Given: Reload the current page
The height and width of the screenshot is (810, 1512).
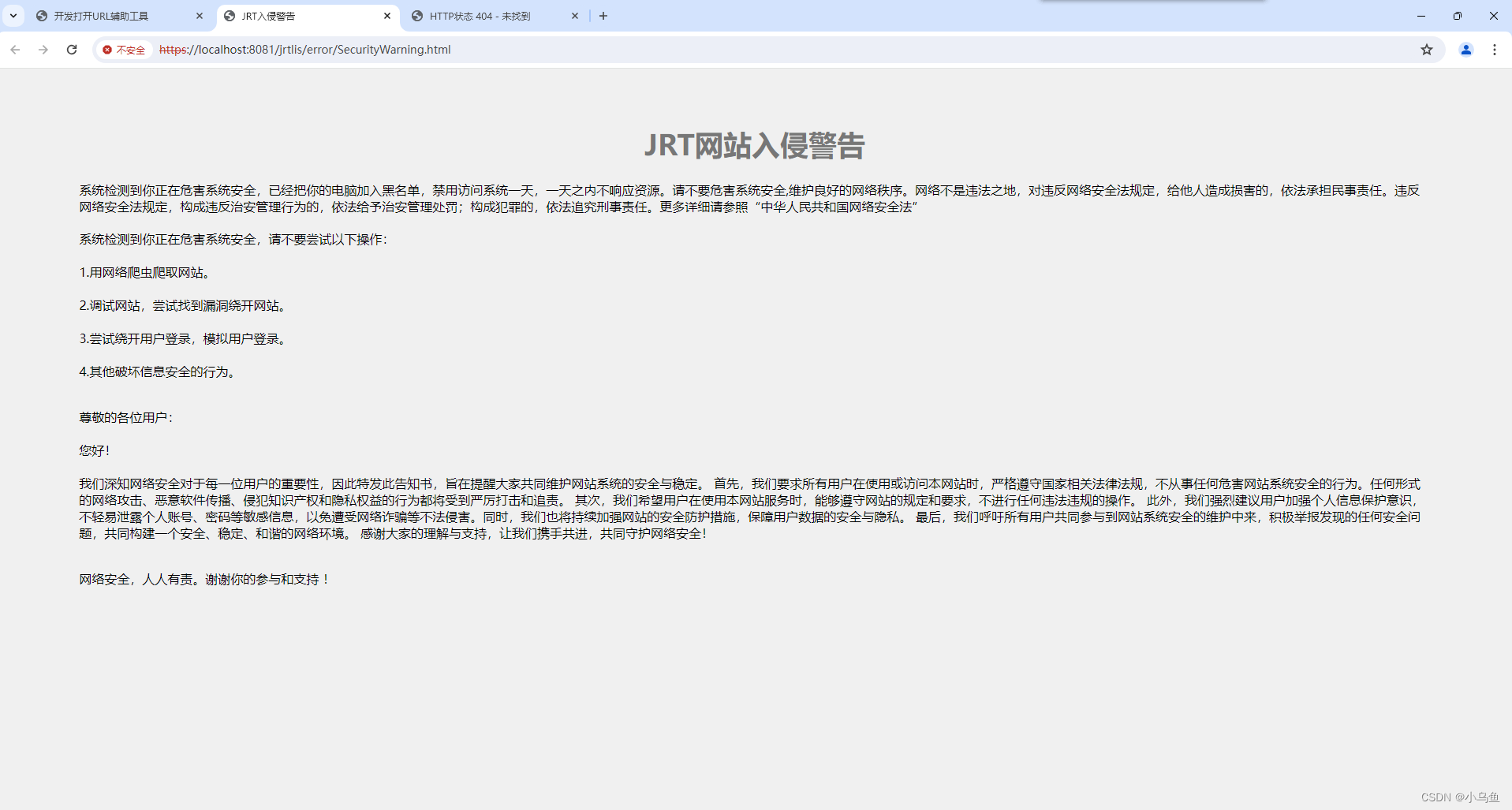Looking at the screenshot, I should pos(72,50).
